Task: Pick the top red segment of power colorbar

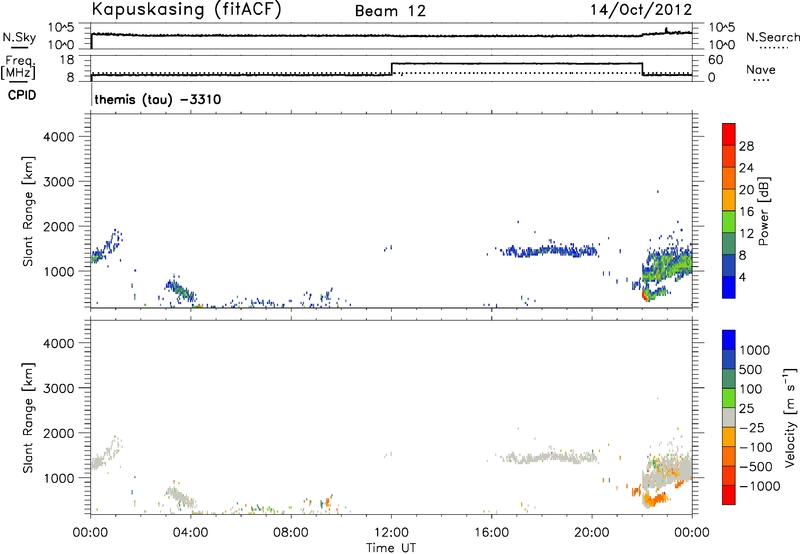Action: click(729, 134)
